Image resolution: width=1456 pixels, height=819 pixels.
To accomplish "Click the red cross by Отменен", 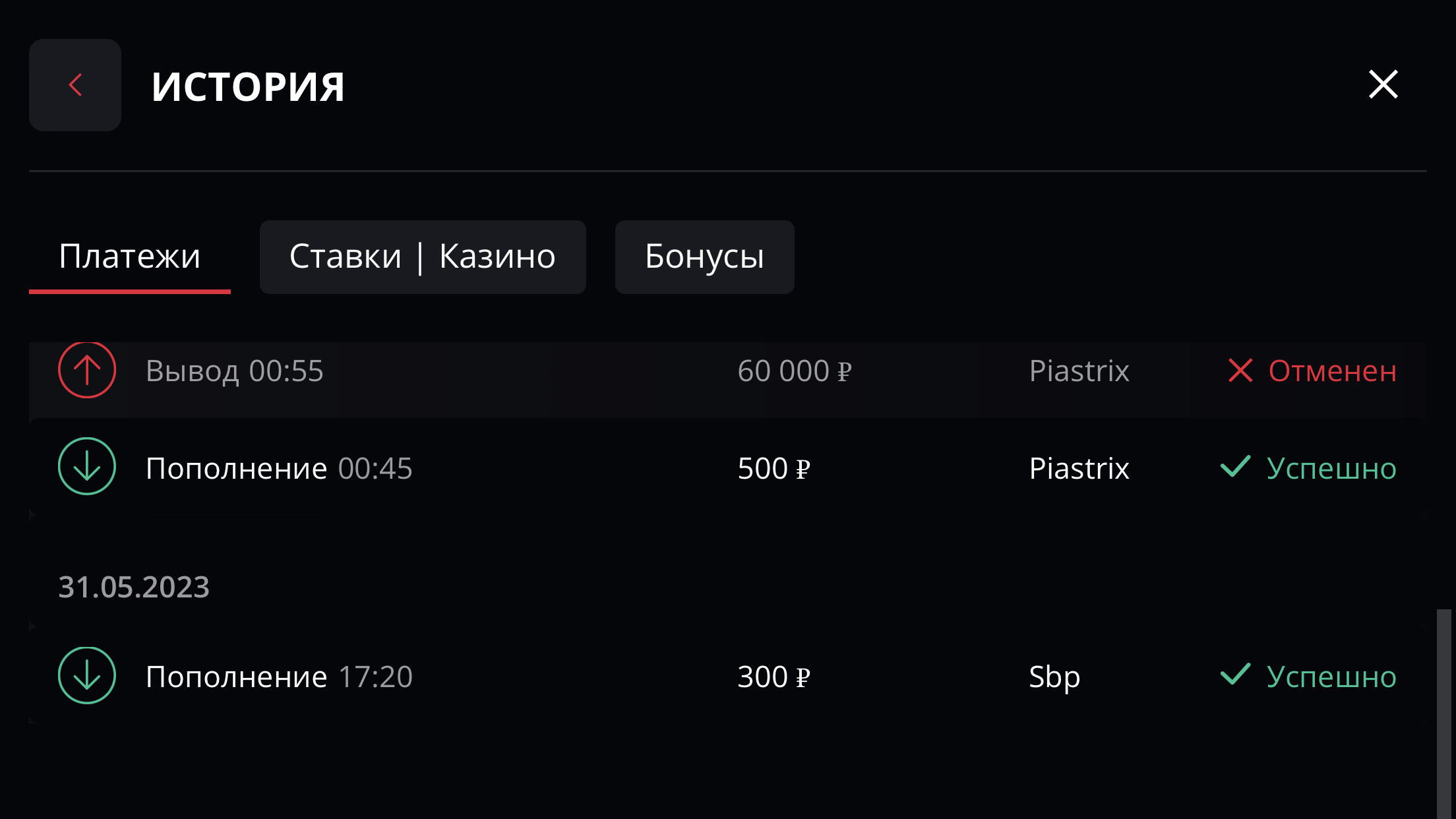I will (x=1240, y=371).
